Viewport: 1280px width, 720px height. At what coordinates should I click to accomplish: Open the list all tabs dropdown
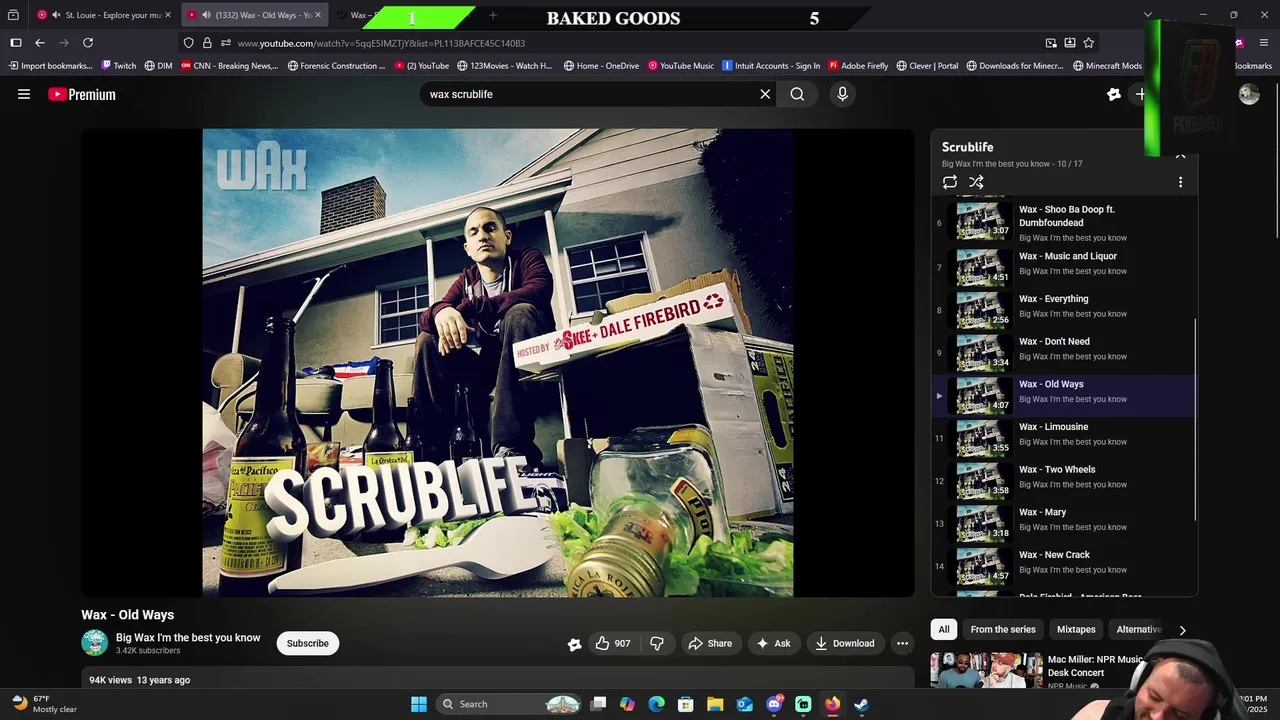(1148, 15)
